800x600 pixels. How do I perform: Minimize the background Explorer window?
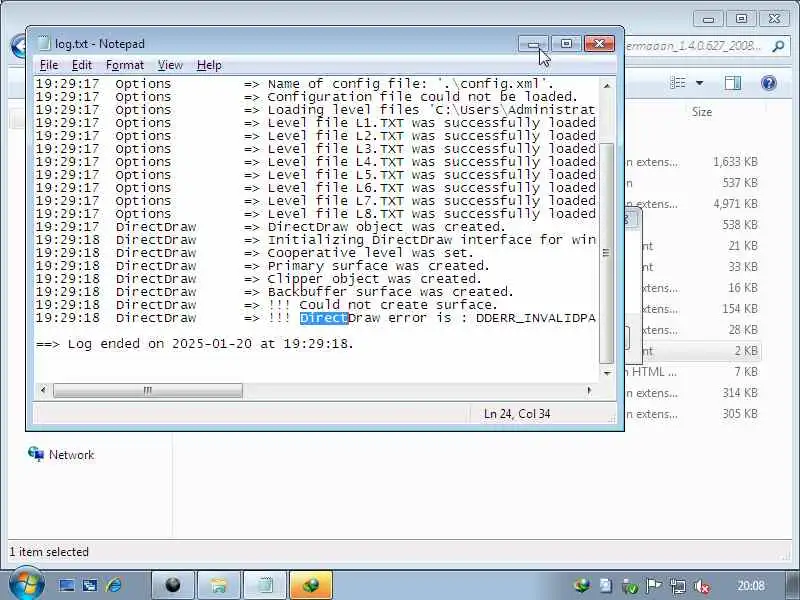(708, 19)
